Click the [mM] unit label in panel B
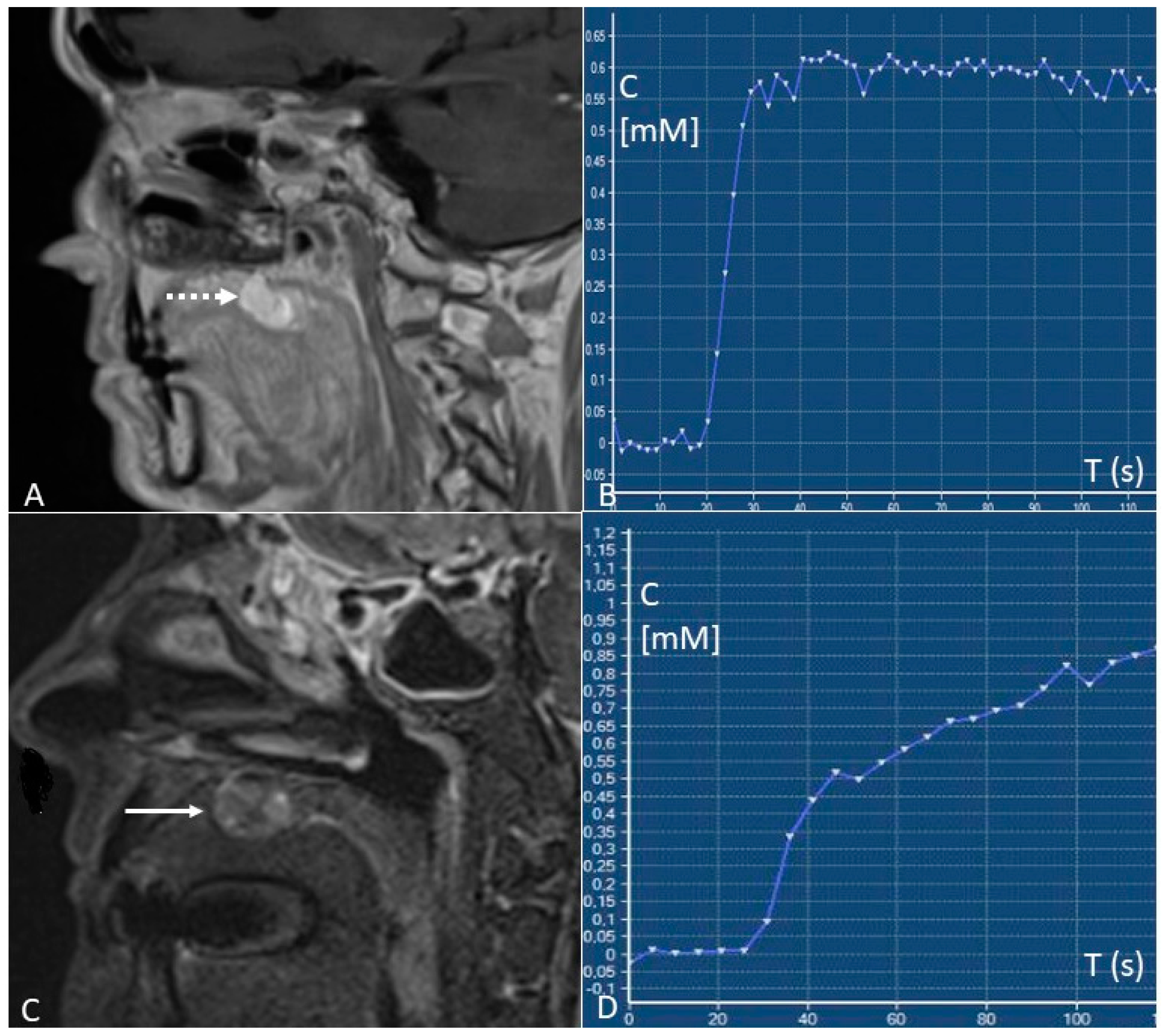The width and height of the screenshot is (1164, 1036). [x=659, y=132]
